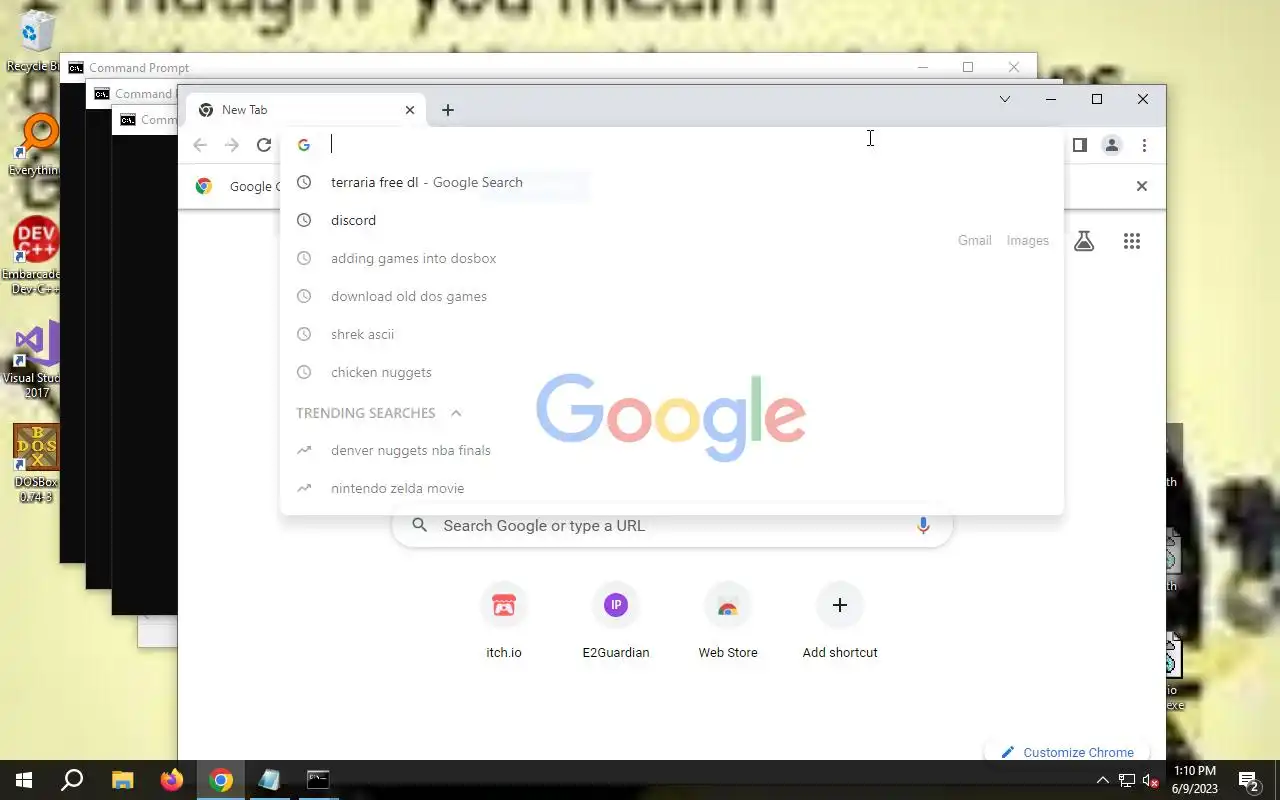Close the New Tab tab
1280x800 pixels.
click(x=409, y=110)
